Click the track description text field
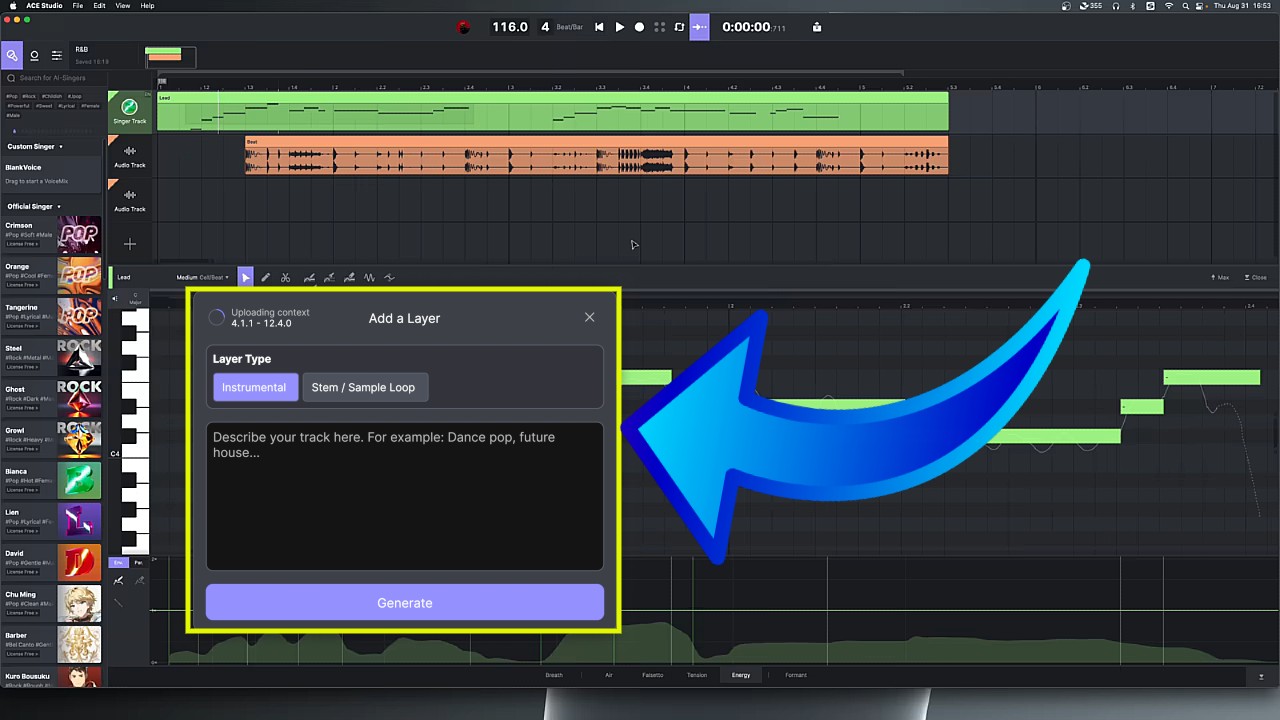Image resolution: width=1280 pixels, height=720 pixels. pos(404,495)
